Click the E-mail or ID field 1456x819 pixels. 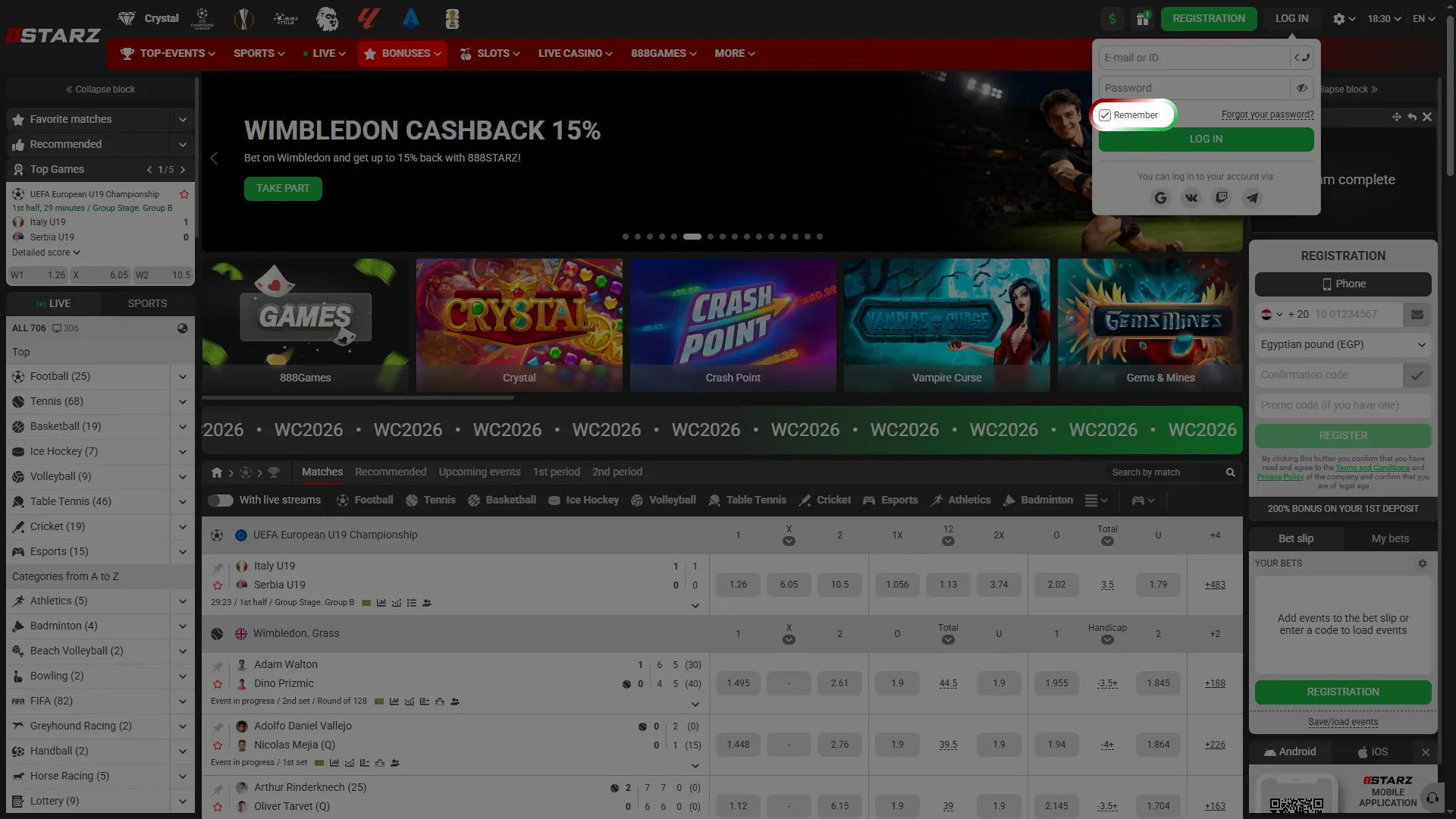1194,58
